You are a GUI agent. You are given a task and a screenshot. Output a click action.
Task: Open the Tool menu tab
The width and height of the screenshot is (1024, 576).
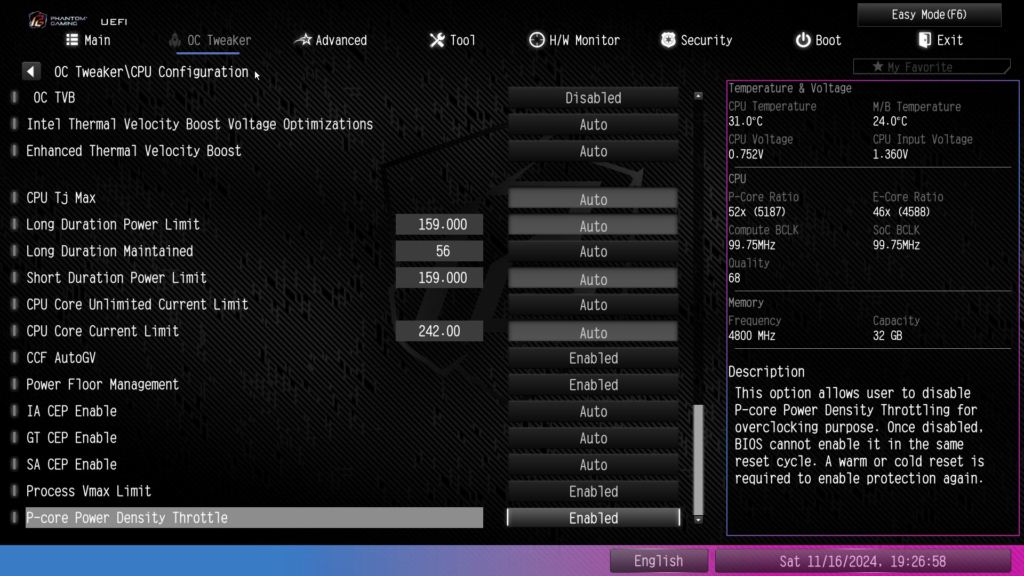(453, 40)
